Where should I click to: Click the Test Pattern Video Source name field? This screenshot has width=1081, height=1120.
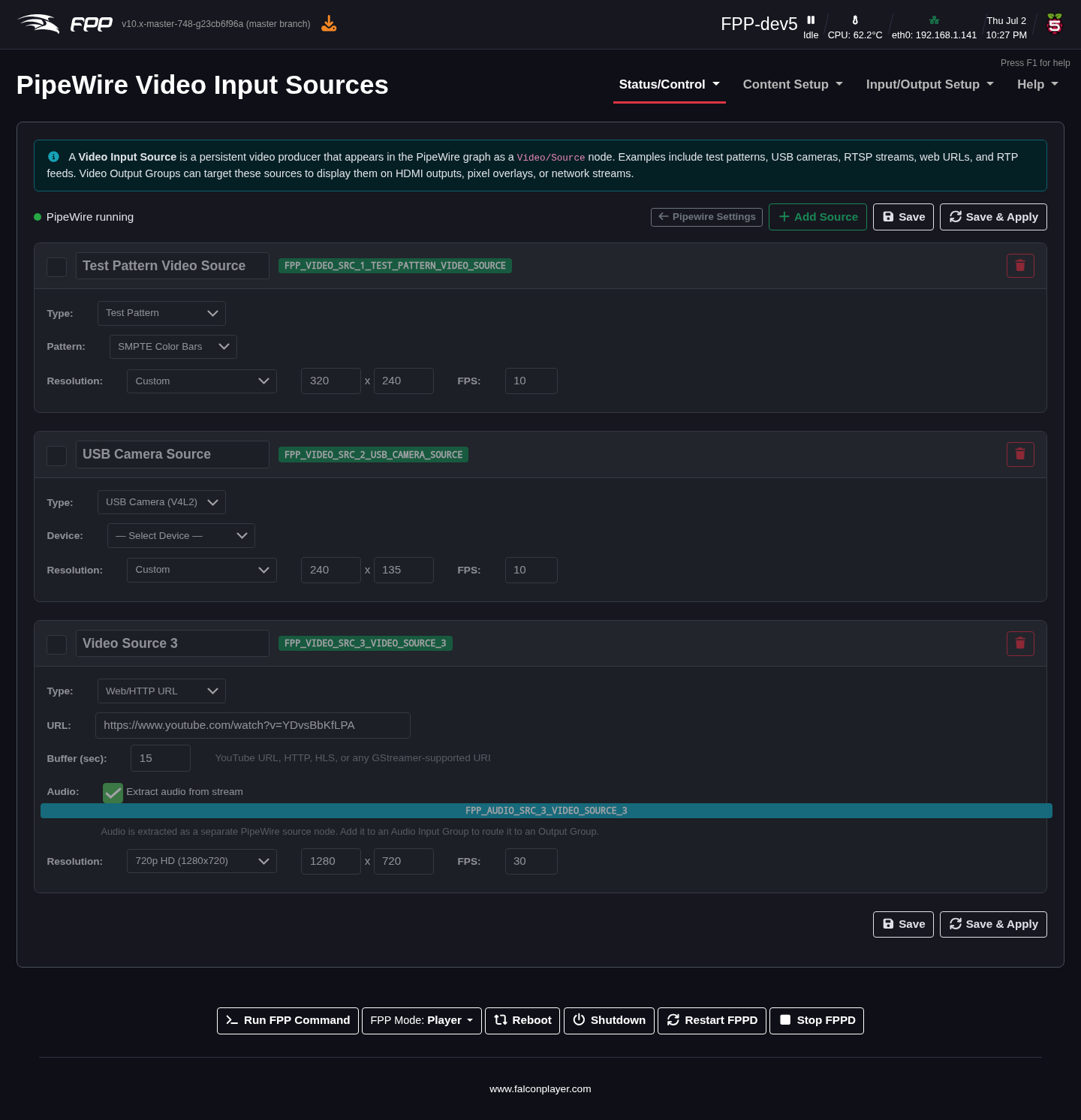point(173,266)
